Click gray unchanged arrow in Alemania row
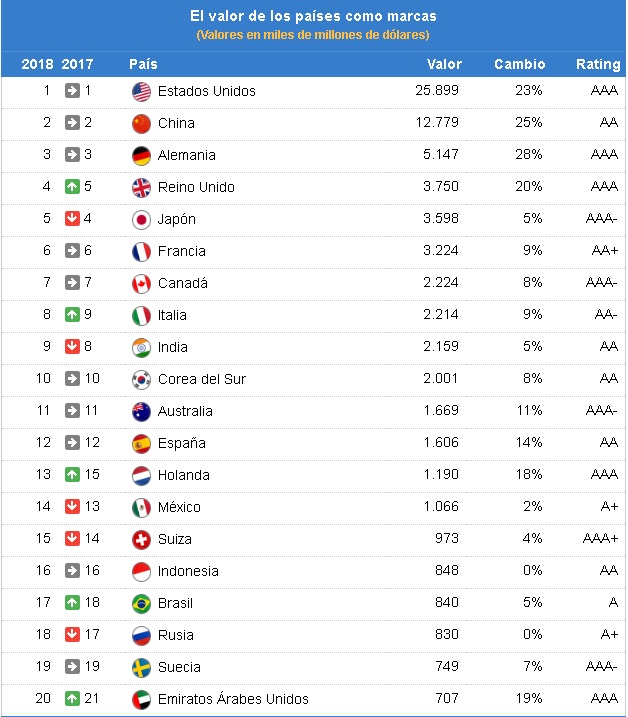 point(72,155)
